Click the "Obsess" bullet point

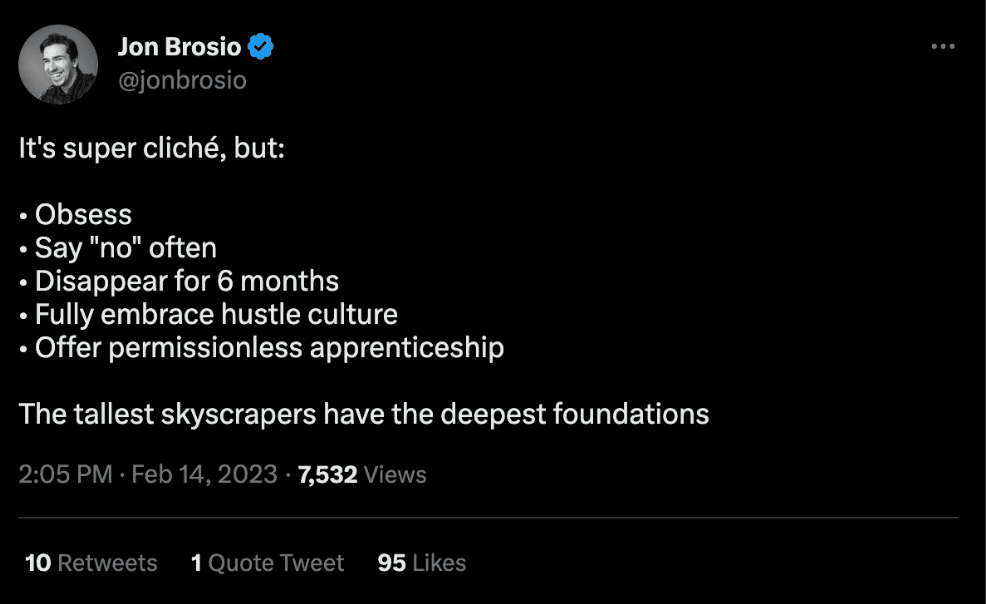pos(83,214)
